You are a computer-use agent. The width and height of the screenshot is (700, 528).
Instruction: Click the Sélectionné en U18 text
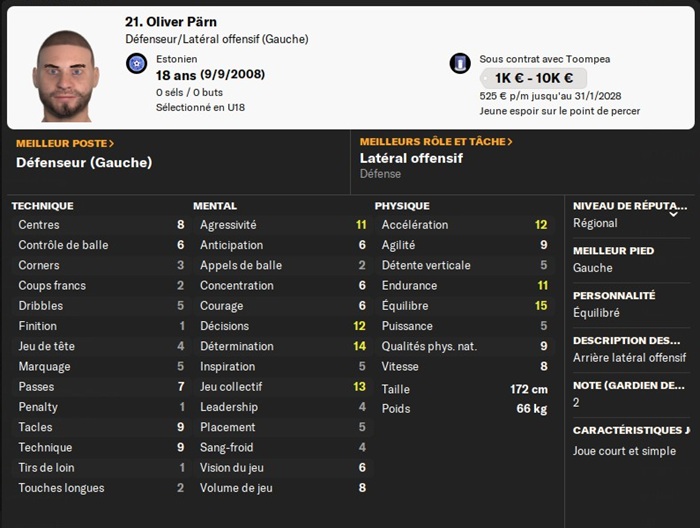click(x=200, y=107)
